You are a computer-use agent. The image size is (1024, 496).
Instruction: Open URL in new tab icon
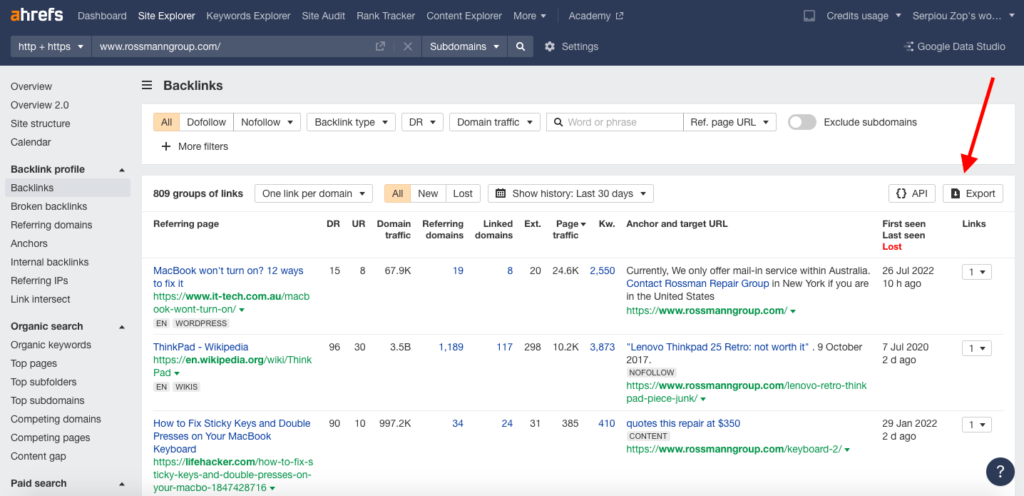pos(380,47)
